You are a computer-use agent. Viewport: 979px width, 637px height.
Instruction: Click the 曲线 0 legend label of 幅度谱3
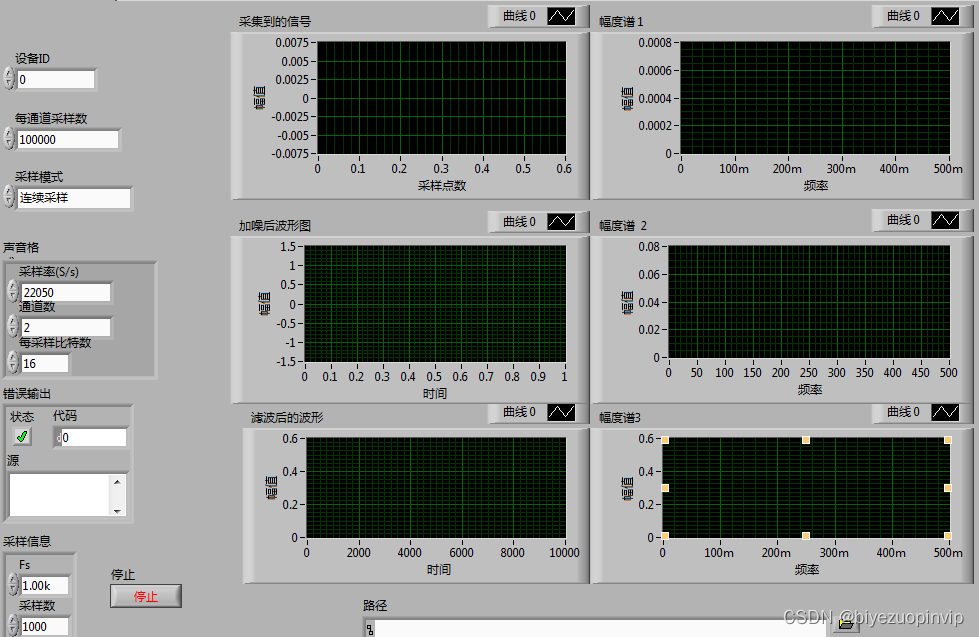click(x=903, y=412)
